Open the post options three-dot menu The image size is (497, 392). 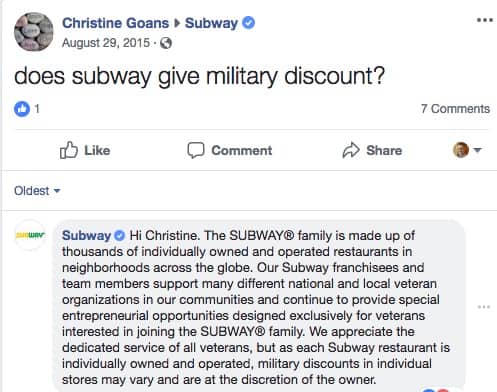pos(485,20)
